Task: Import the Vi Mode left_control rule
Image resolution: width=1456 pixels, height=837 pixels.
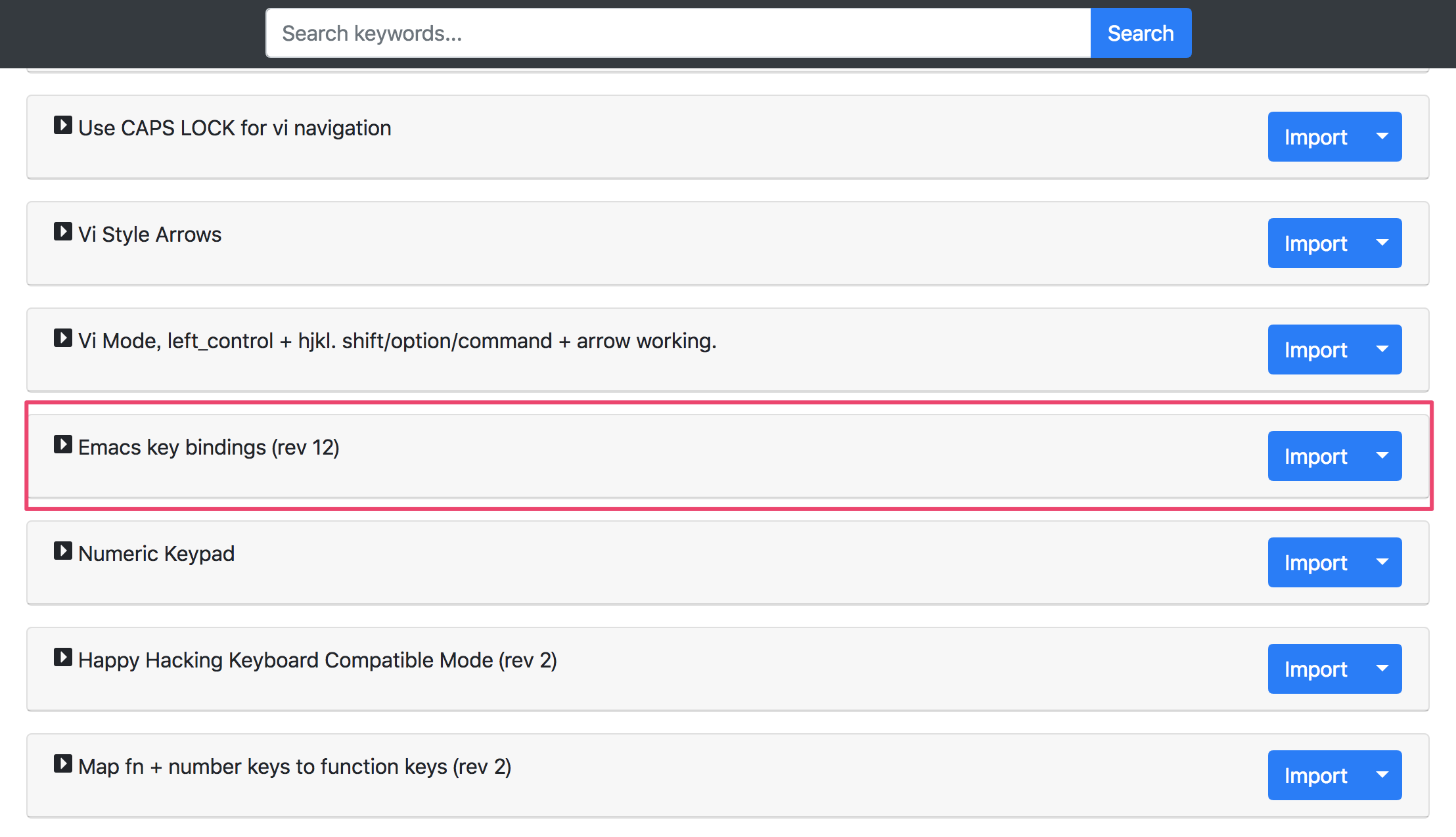Action: (1315, 350)
